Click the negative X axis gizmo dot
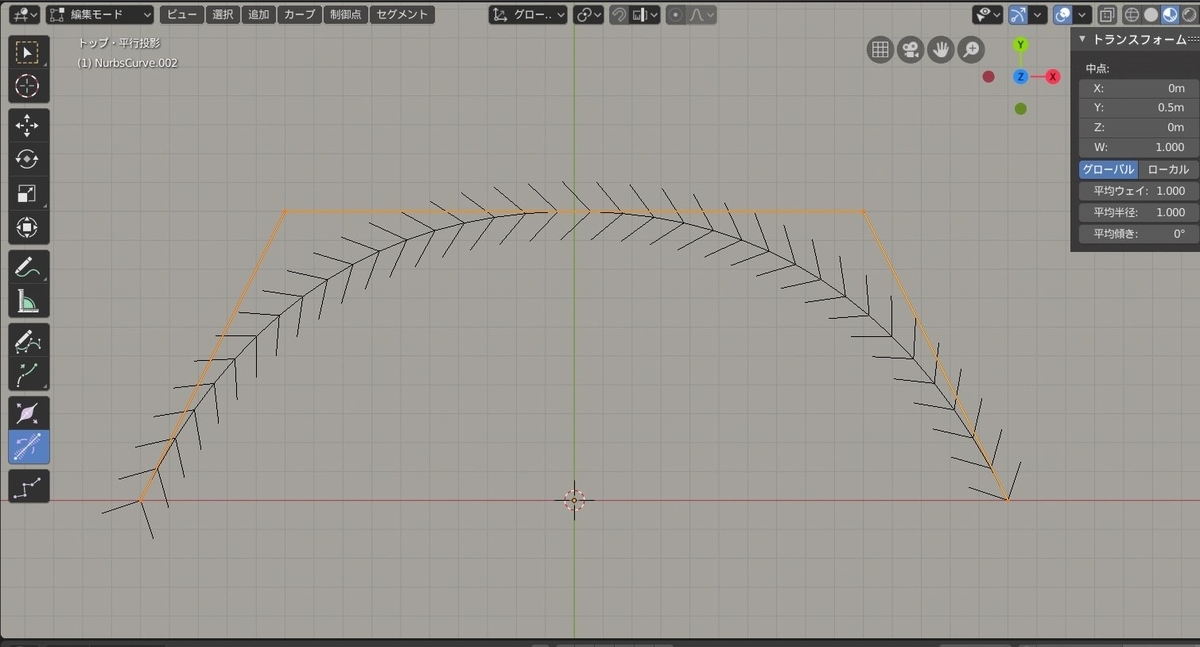This screenshot has width=1200, height=647. (x=989, y=77)
